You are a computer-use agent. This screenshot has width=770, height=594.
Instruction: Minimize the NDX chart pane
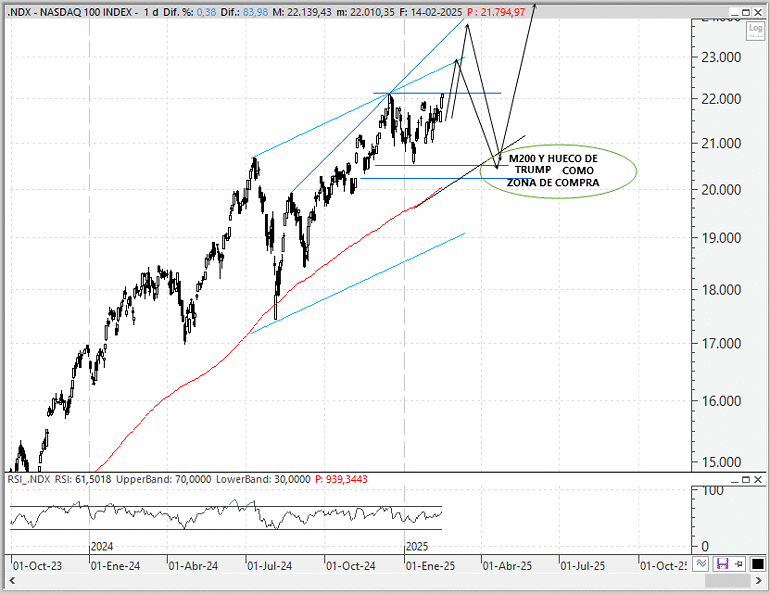tap(734, 12)
